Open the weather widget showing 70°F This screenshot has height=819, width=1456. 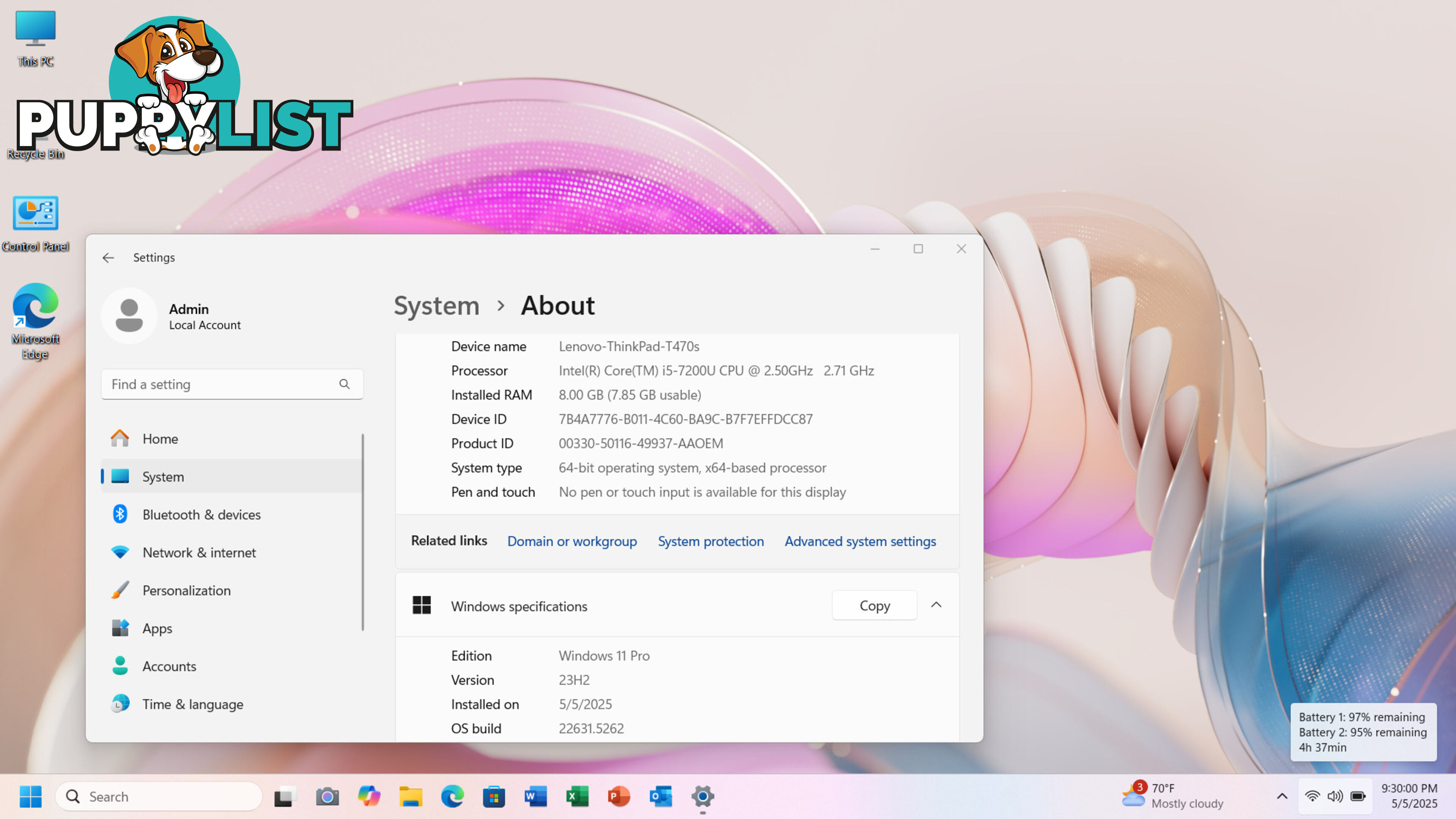[x=1173, y=796]
